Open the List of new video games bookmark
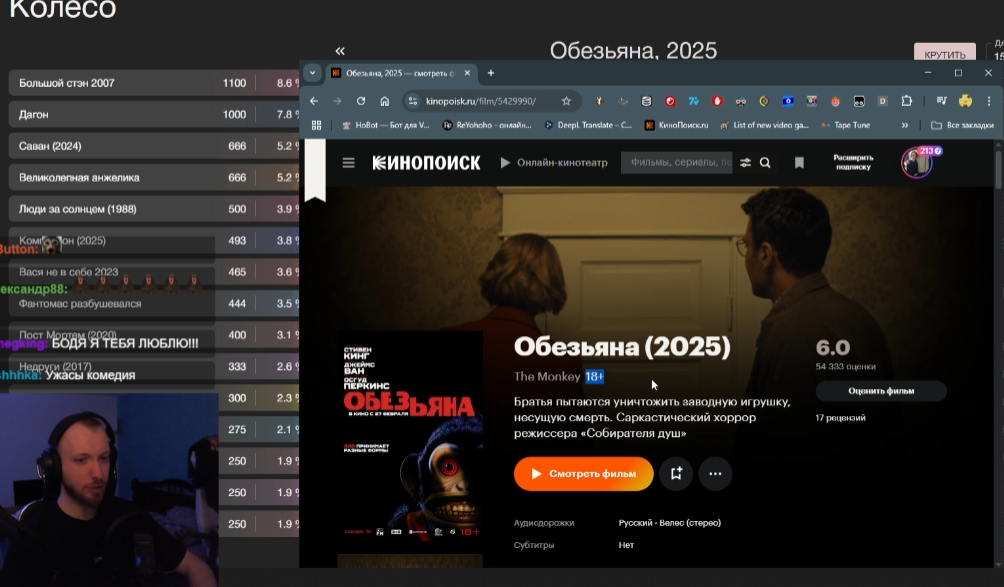Image resolution: width=1004 pixels, height=587 pixels. 764,125
